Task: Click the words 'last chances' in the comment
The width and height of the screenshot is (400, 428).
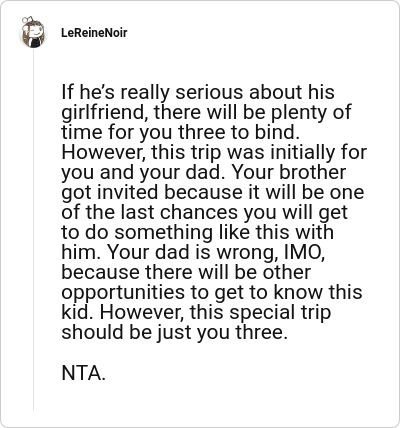Action: (x=179, y=212)
